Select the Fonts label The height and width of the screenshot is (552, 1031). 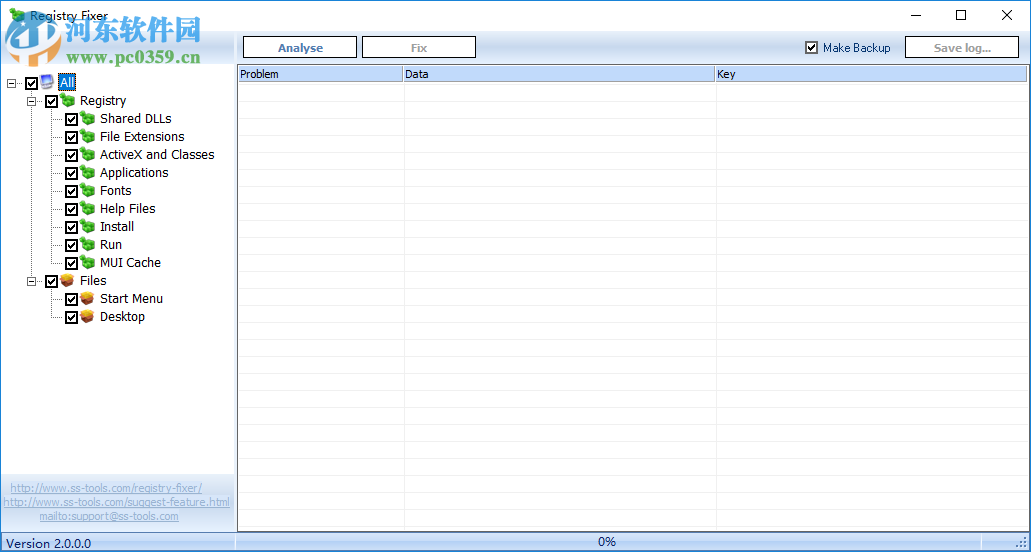coord(116,191)
